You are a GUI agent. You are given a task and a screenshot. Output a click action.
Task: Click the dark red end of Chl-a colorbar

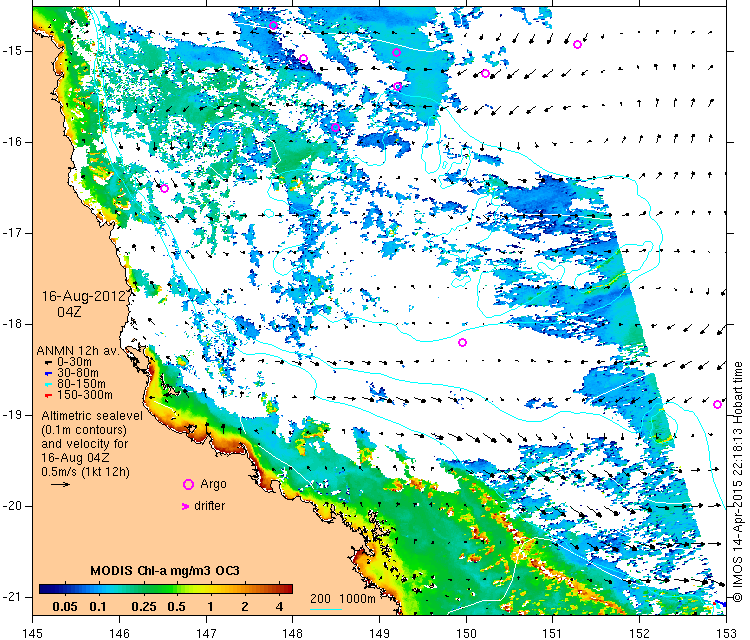287,589
